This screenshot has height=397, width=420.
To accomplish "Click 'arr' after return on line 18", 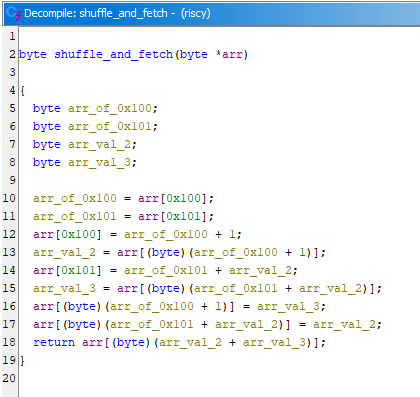I will [x=93, y=342].
